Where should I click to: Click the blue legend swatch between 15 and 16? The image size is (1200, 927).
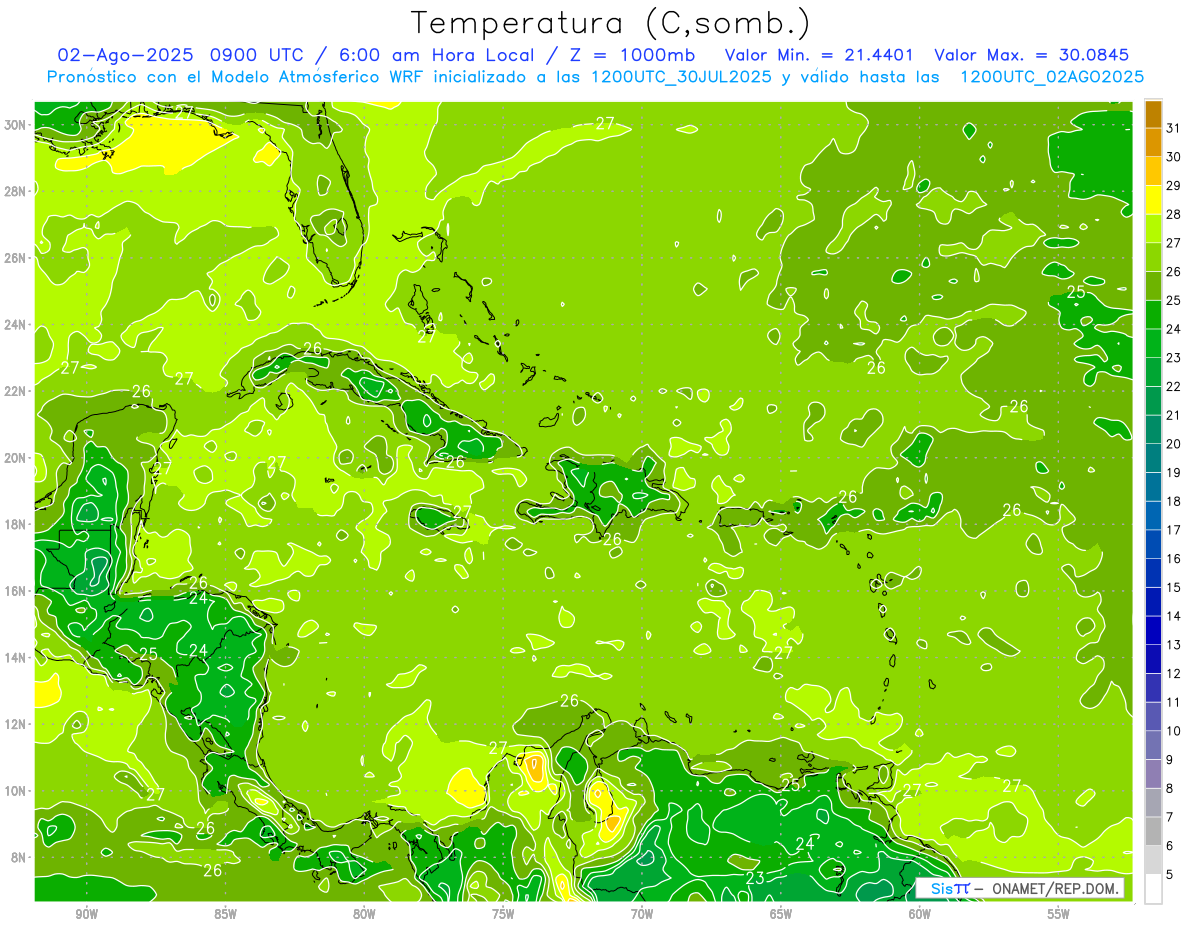coord(1153,573)
